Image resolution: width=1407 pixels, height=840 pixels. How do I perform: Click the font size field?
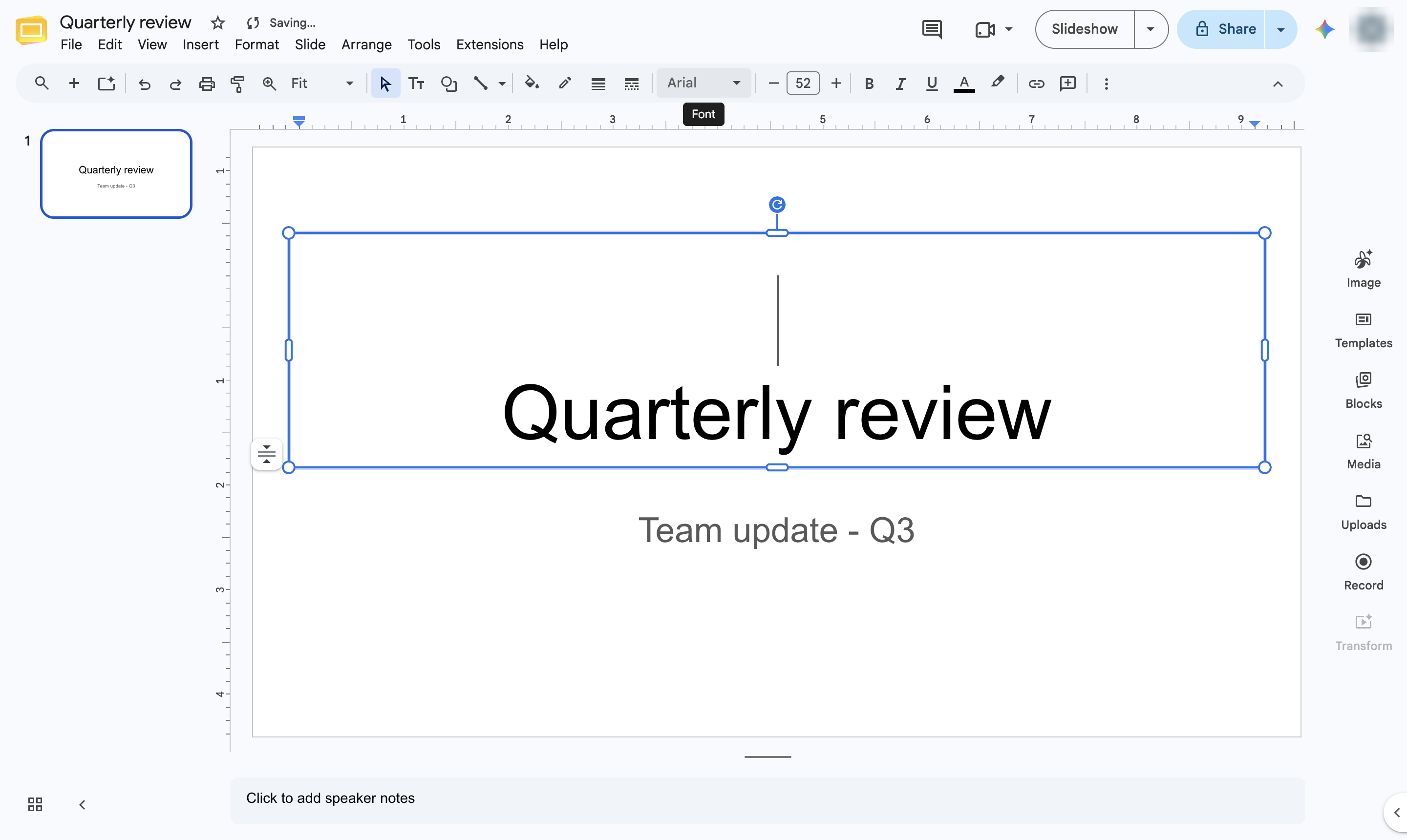pyautogui.click(x=802, y=83)
